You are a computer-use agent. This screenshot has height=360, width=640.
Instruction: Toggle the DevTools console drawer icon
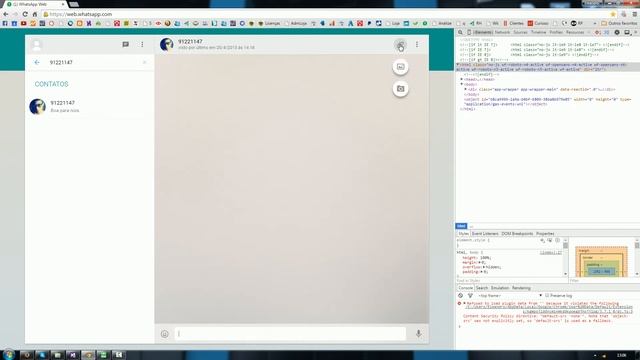[x=607, y=32]
